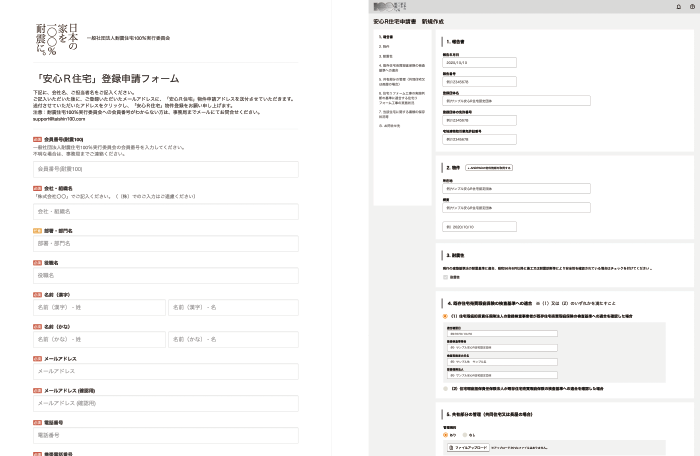
Task: Click the small button beside 2. 物件 heading
Action: point(497,167)
